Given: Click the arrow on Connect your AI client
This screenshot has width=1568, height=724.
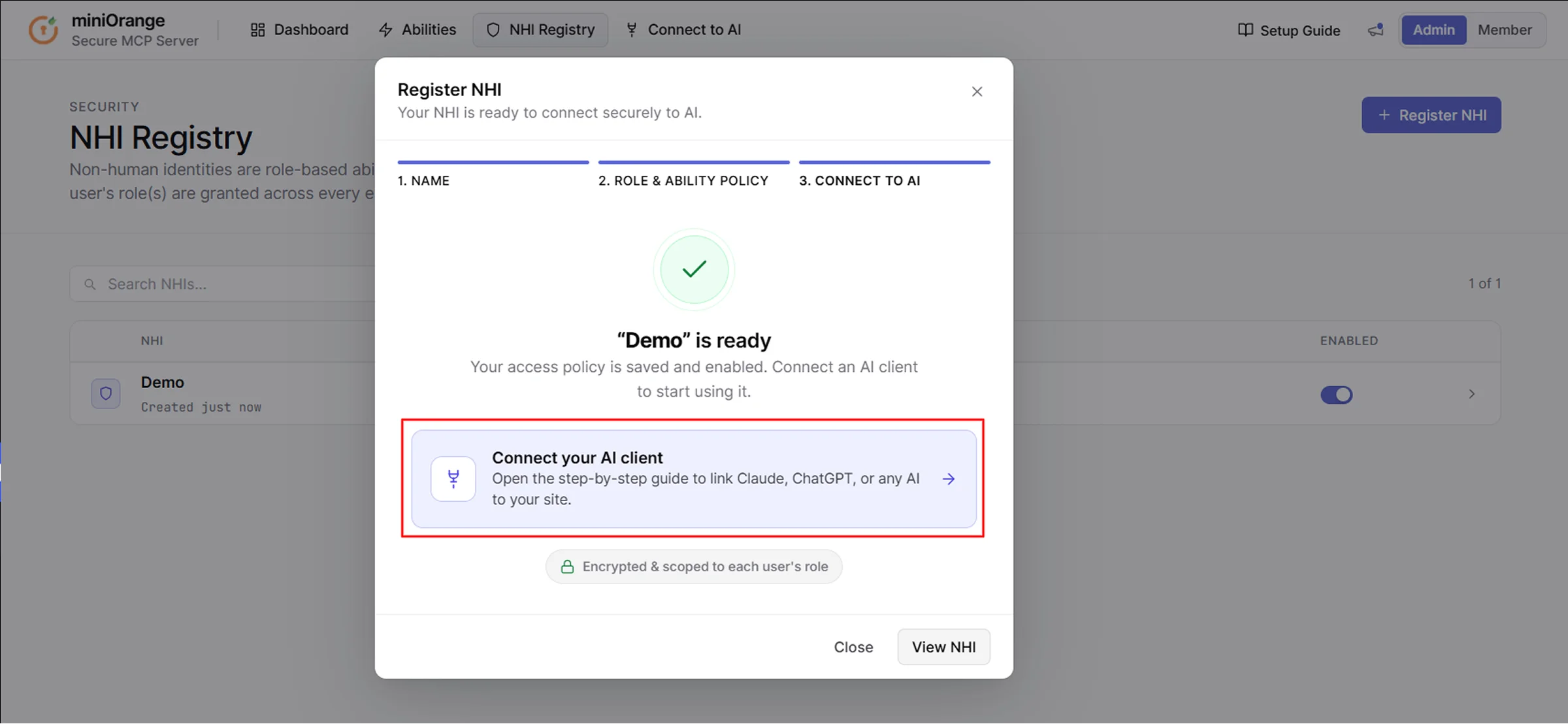Looking at the screenshot, I should (949, 479).
